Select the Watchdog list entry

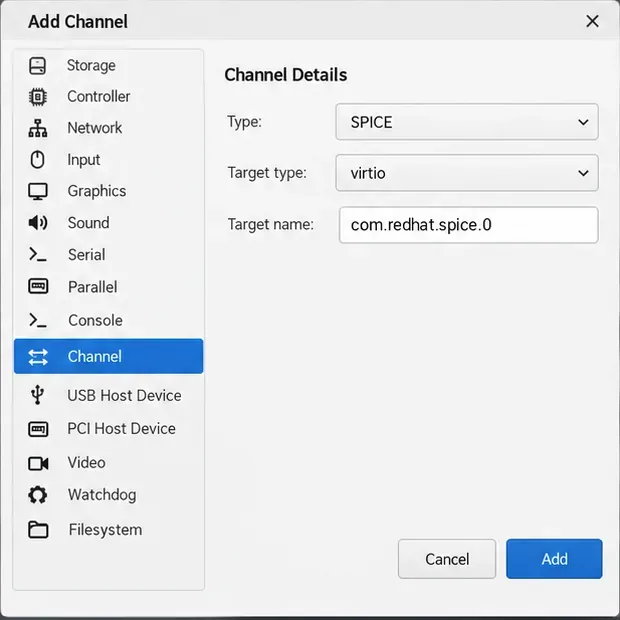point(108,495)
